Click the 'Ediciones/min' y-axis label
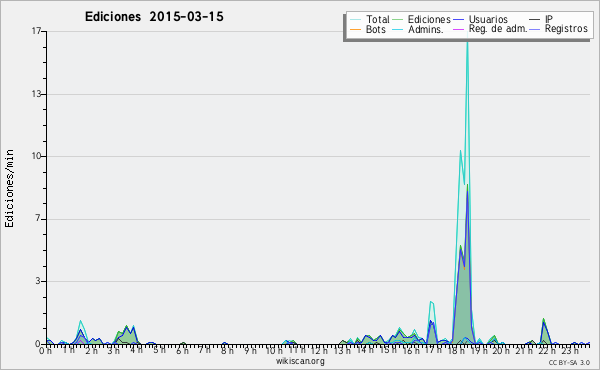The height and width of the screenshot is (370, 600). tap(9, 188)
